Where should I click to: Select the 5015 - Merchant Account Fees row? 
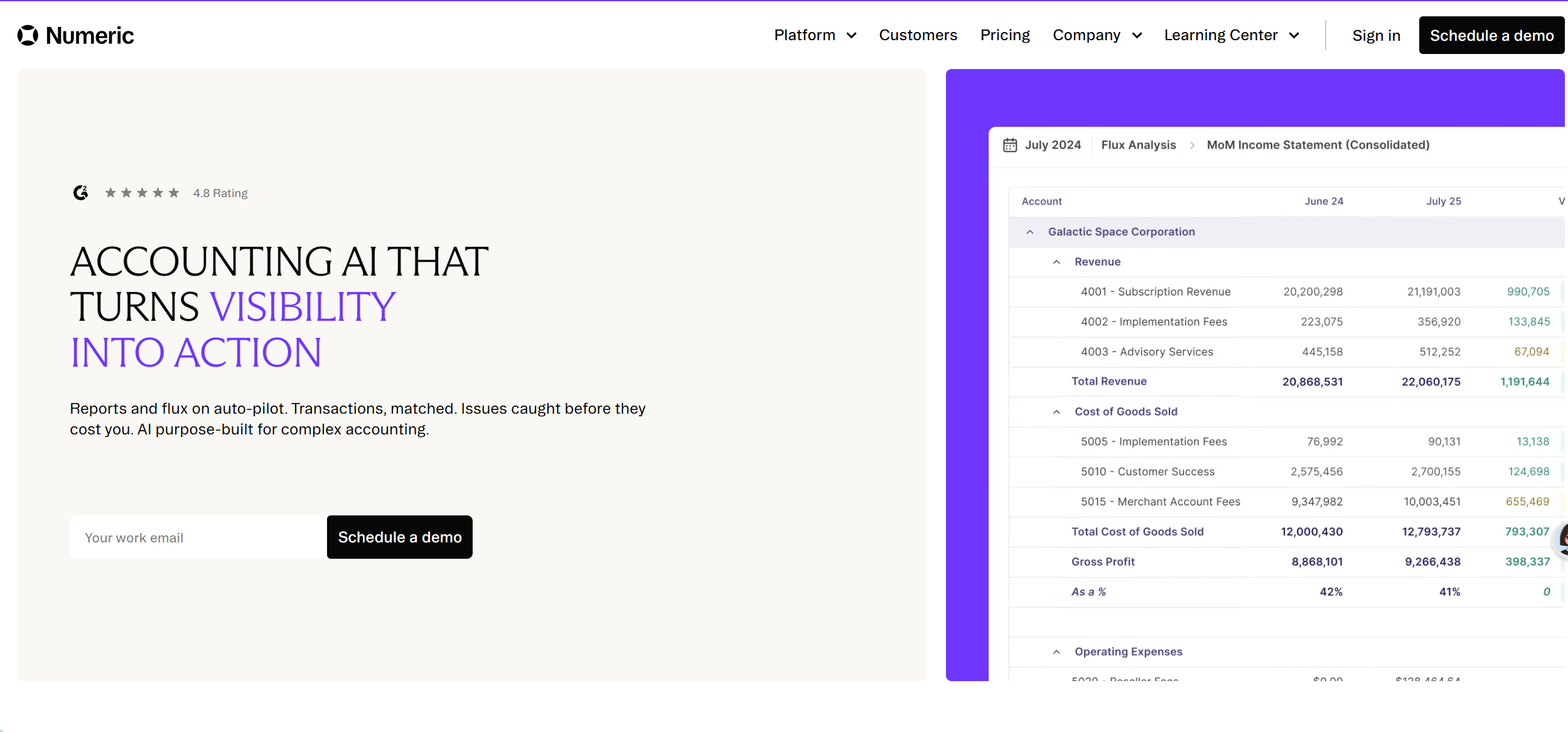(x=1287, y=502)
